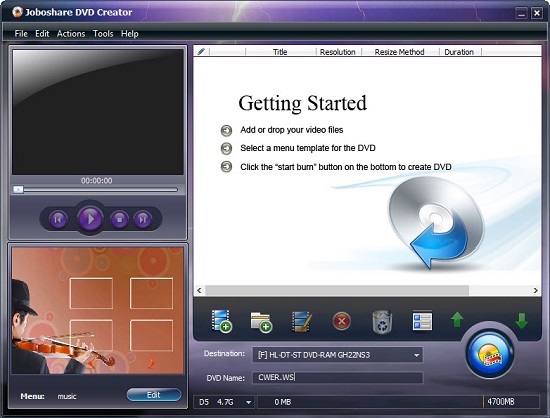The height and width of the screenshot is (418, 550).
Task: Click the 00:00:00 time display
Action: pyautogui.click(x=96, y=181)
